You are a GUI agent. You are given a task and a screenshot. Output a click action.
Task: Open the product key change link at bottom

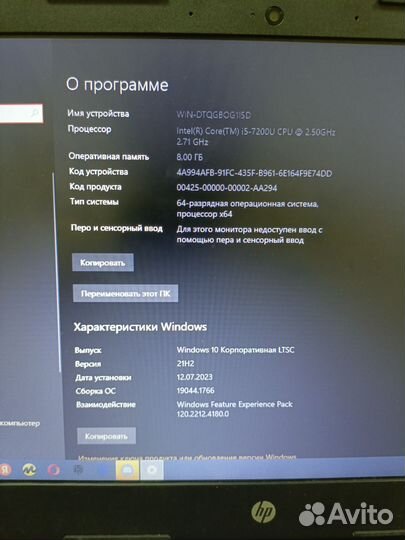click(x=187, y=458)
